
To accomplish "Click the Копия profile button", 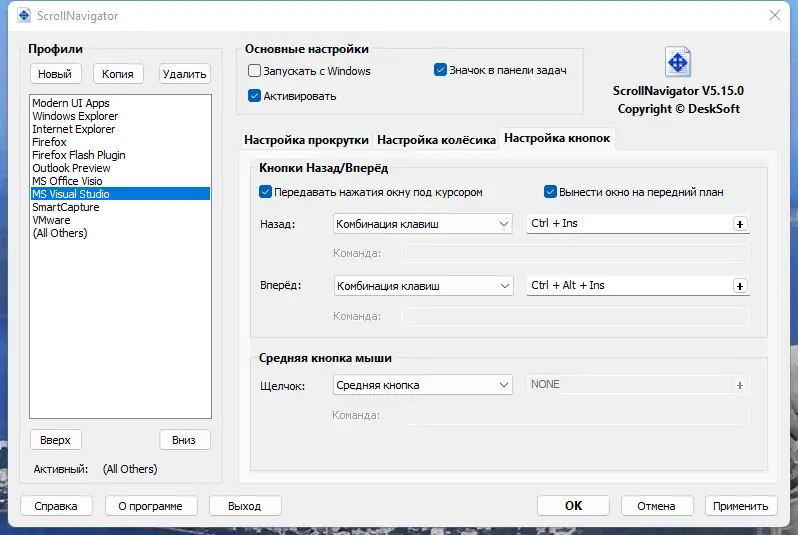I will point(118,74).
